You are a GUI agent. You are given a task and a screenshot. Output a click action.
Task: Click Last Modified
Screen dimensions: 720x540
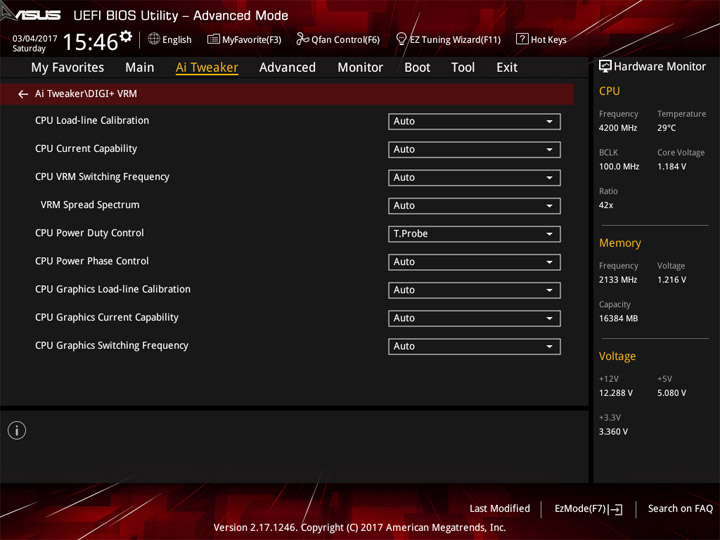pyautogui.click(x=500, y=509)
